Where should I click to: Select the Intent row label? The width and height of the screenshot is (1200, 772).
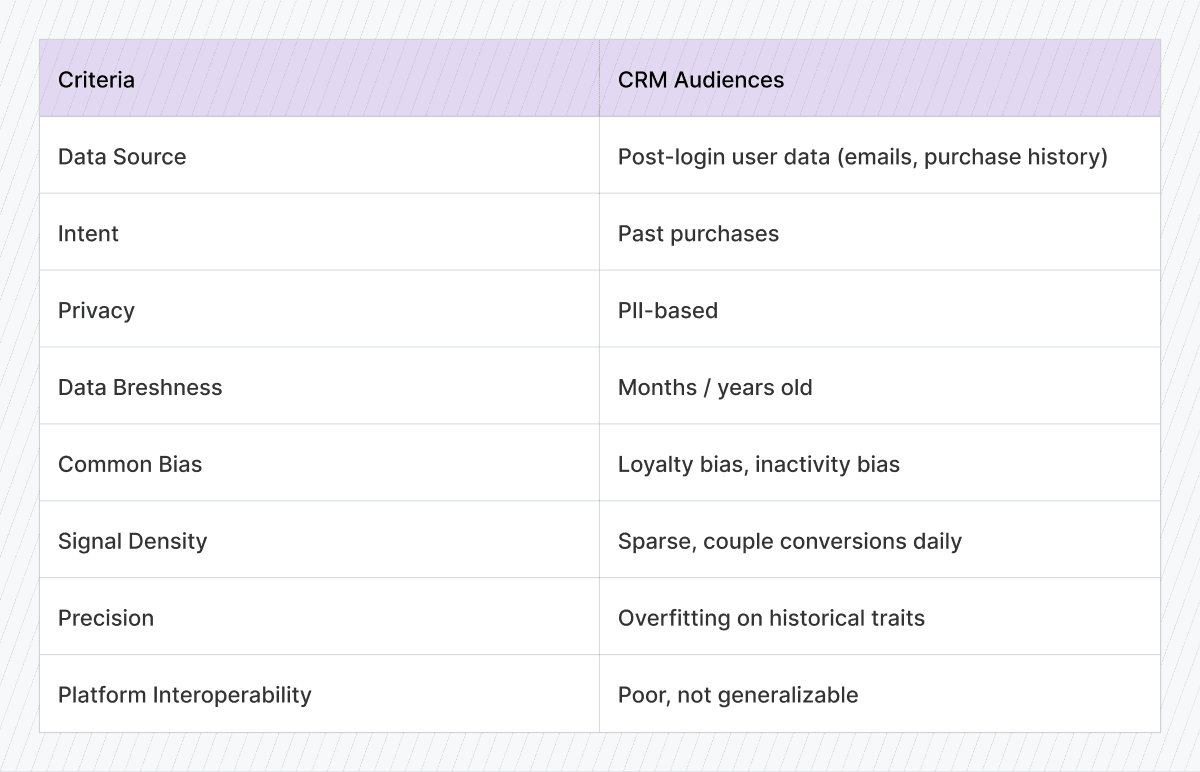coord(88,234)
